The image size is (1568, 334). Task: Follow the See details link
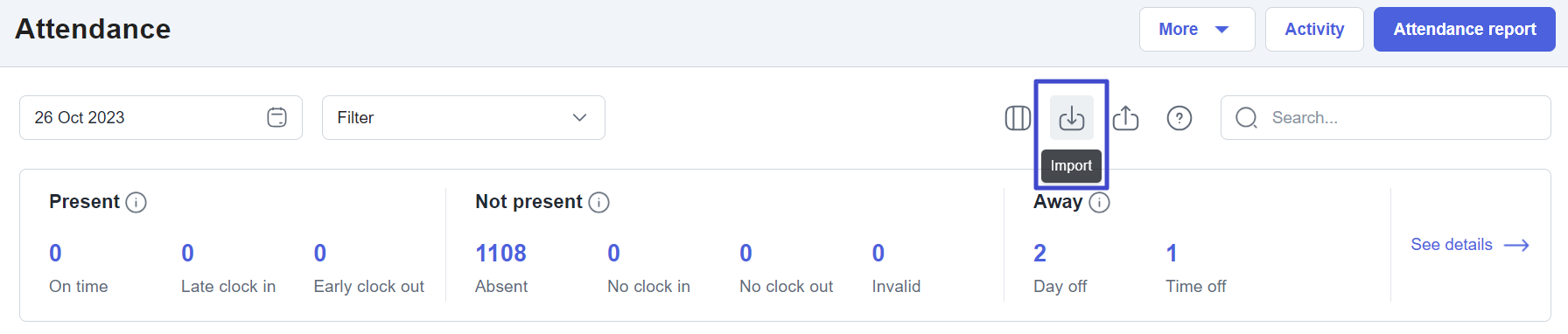click(x=1470, y=245)
